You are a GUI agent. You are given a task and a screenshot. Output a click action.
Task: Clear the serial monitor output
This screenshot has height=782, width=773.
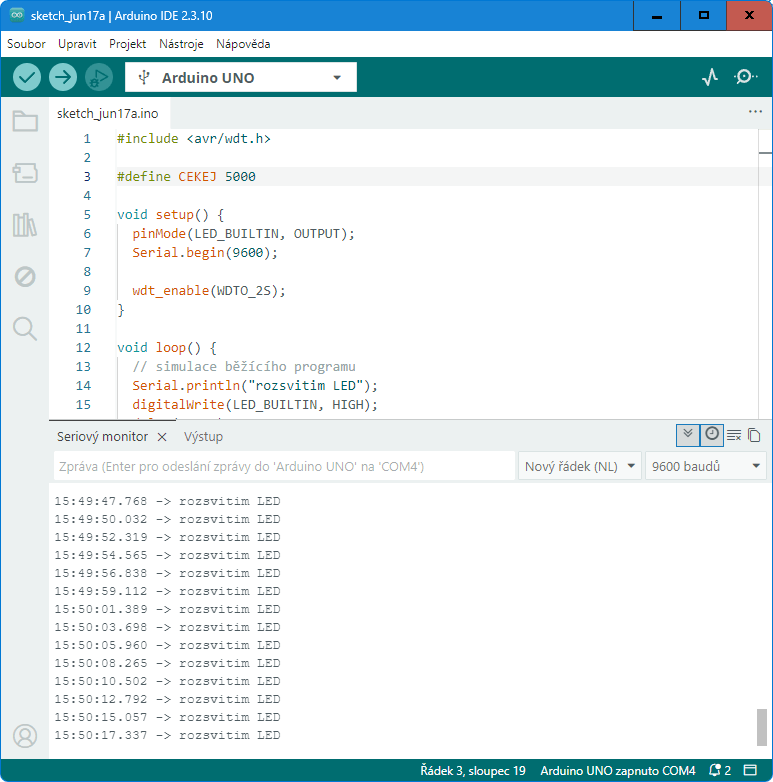734,435
